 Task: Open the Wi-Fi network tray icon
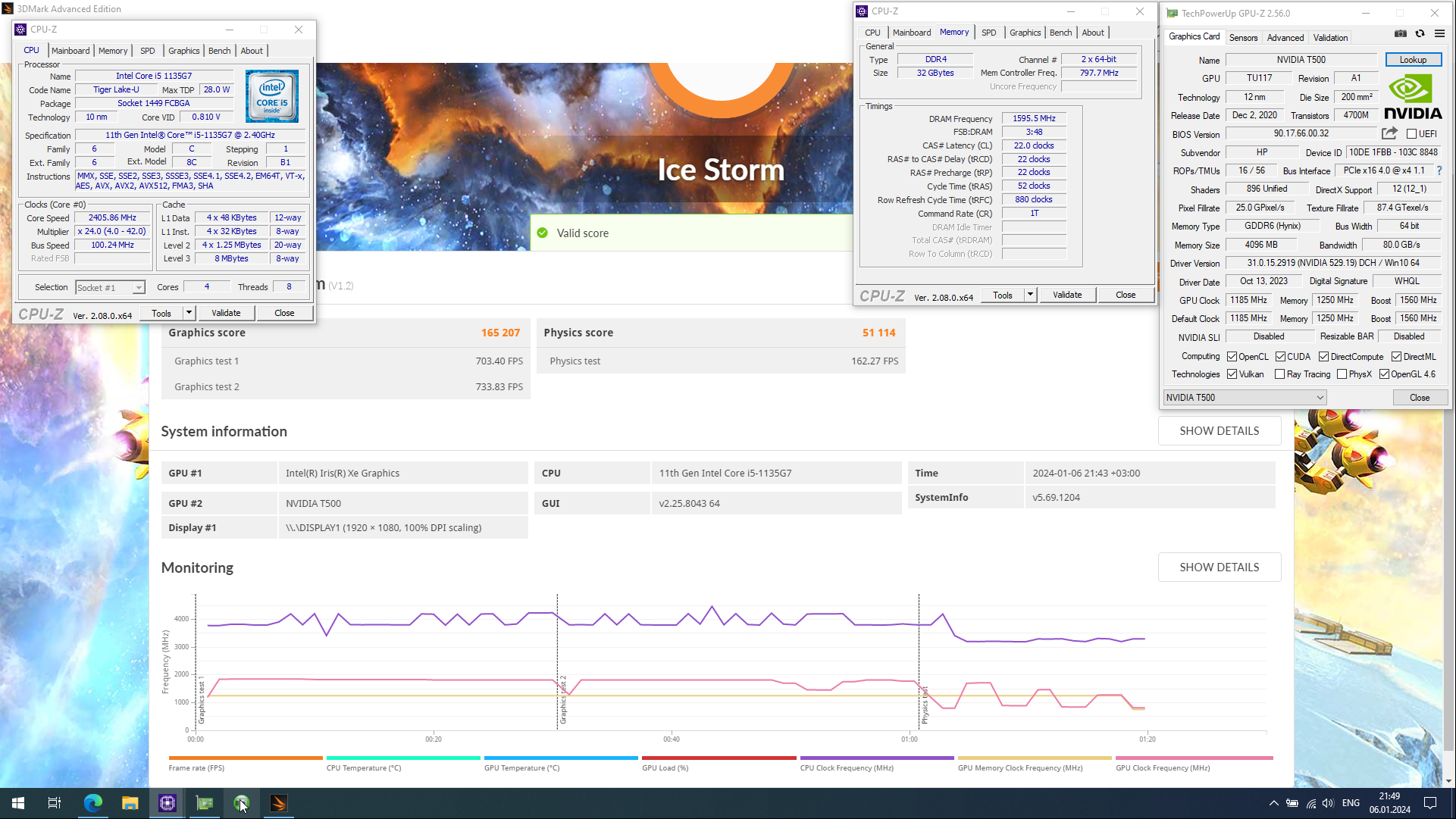[x=1310, y=803]
